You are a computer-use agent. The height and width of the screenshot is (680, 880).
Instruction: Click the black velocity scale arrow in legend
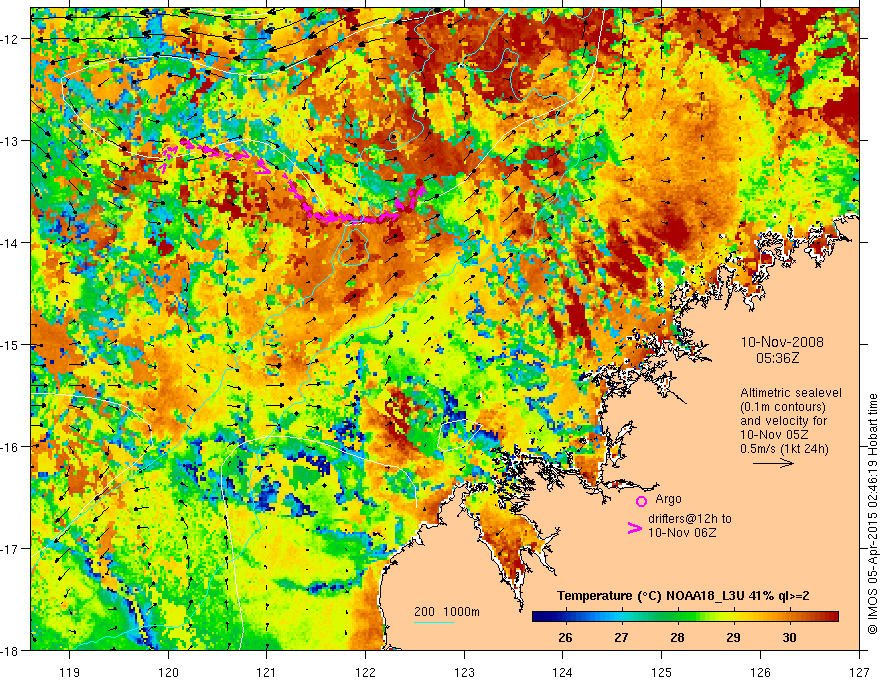tap(773, 463)
